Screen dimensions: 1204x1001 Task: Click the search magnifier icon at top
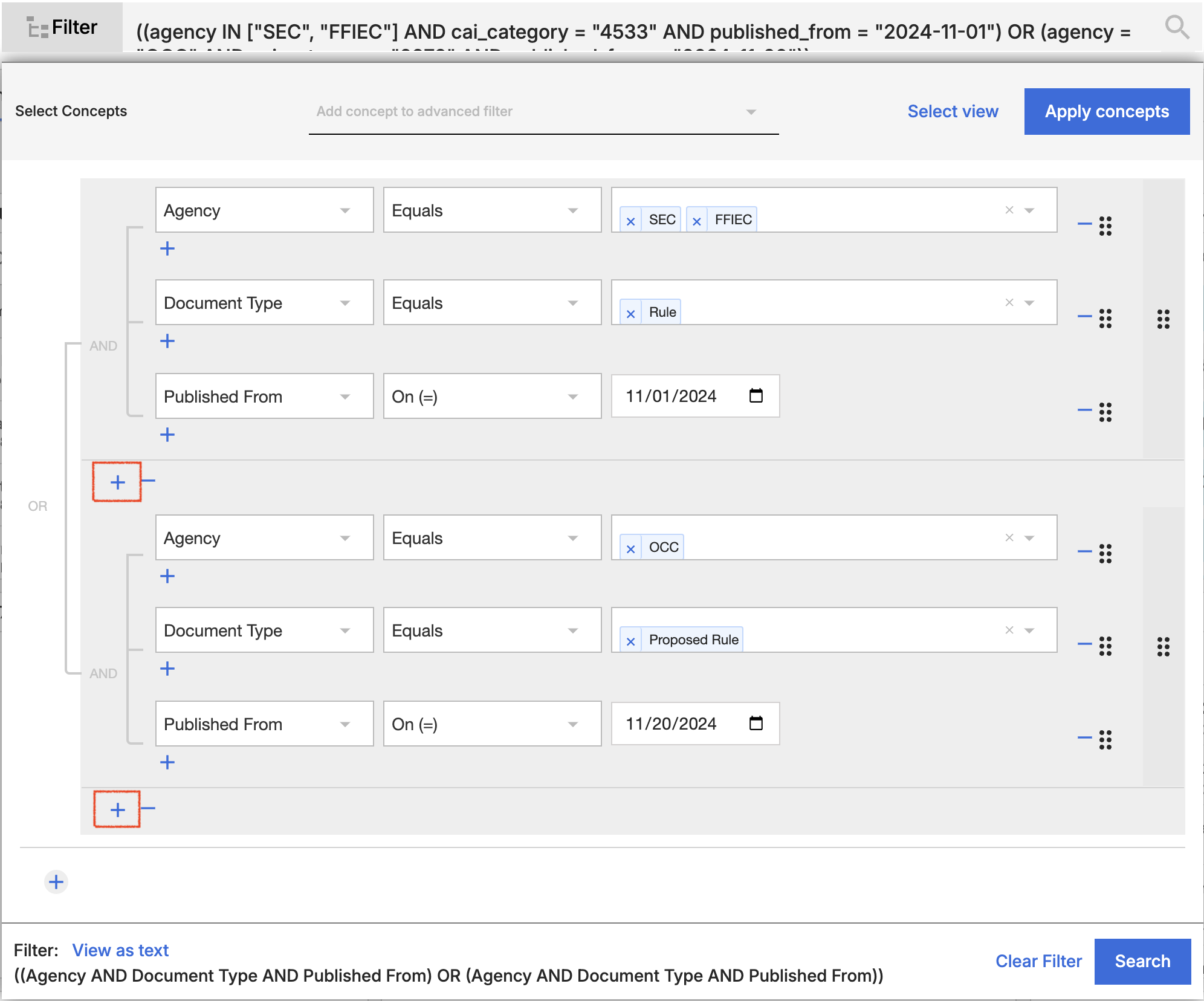1176,27
